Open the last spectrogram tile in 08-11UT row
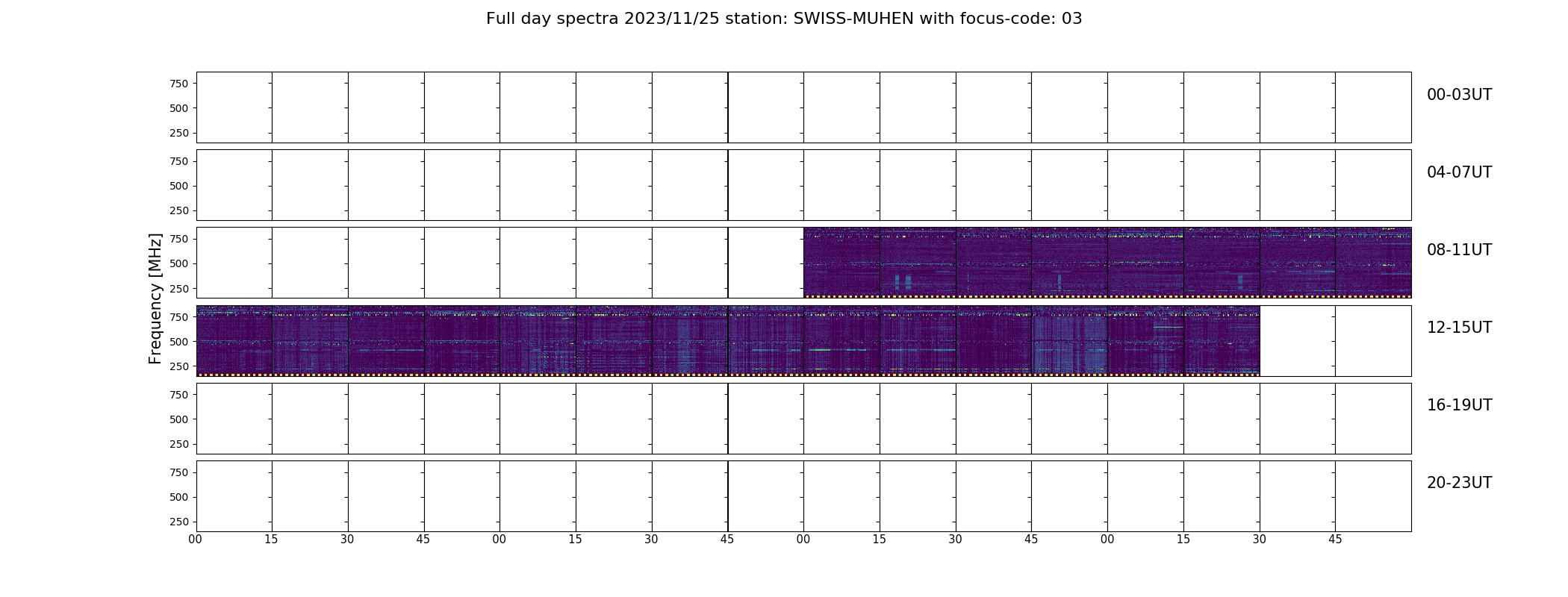 pos(1373,263)
